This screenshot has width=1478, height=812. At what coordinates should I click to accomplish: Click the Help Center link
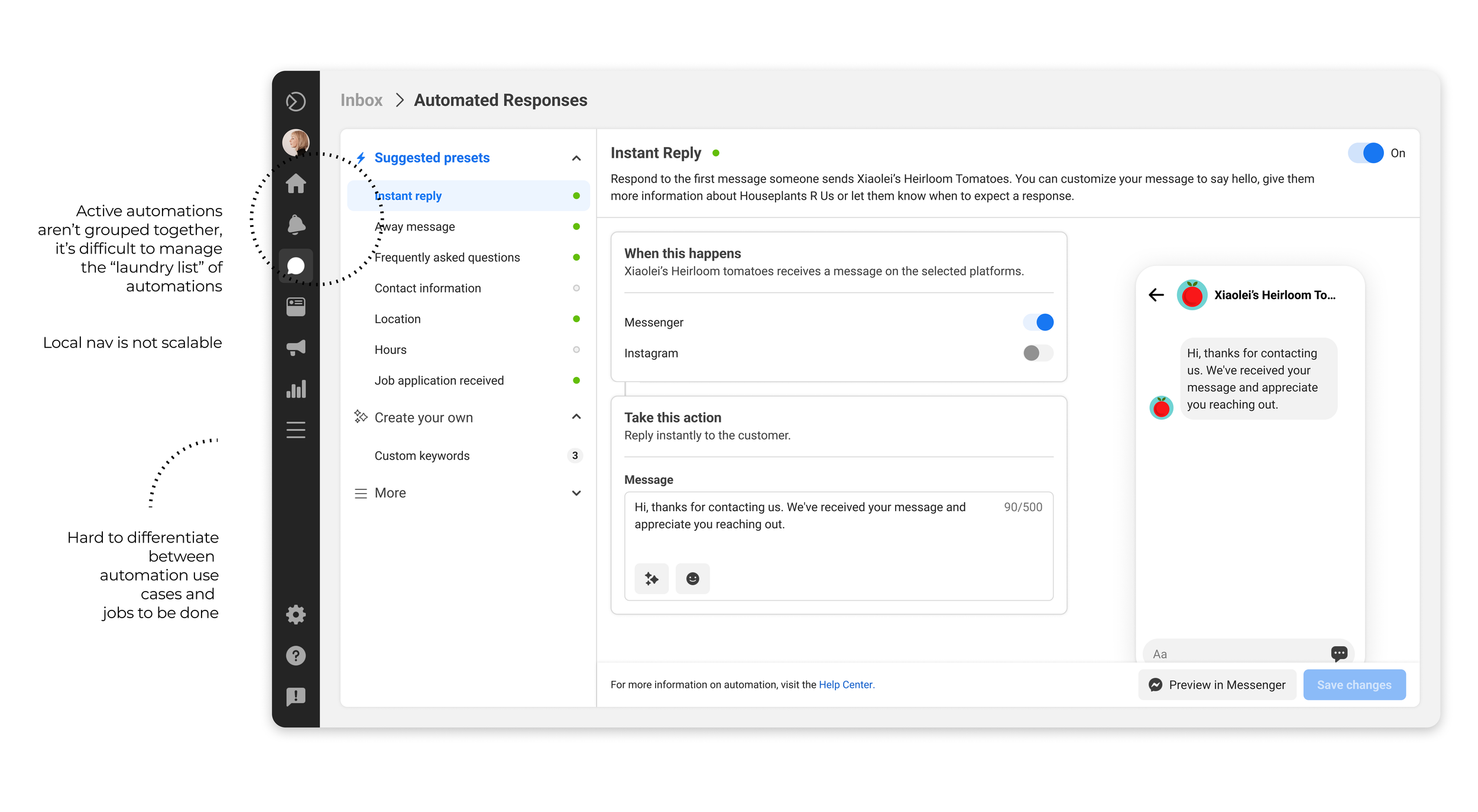pyautogui.click(x=845, y=684)
